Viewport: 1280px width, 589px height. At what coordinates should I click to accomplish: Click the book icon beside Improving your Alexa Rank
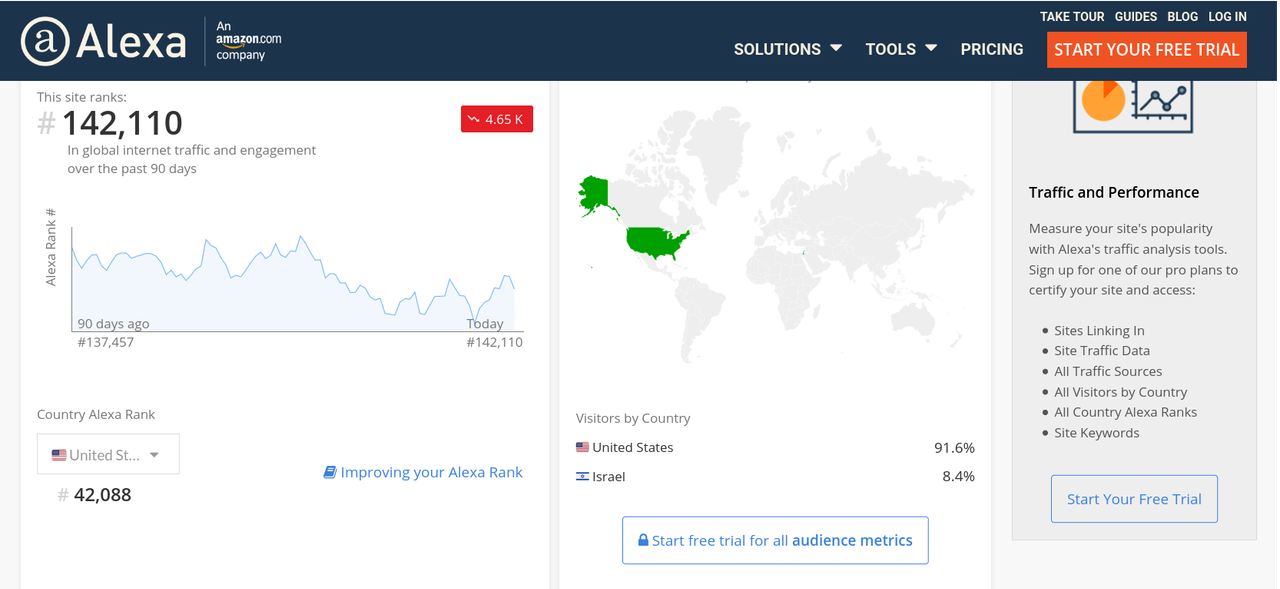(330, 472)
